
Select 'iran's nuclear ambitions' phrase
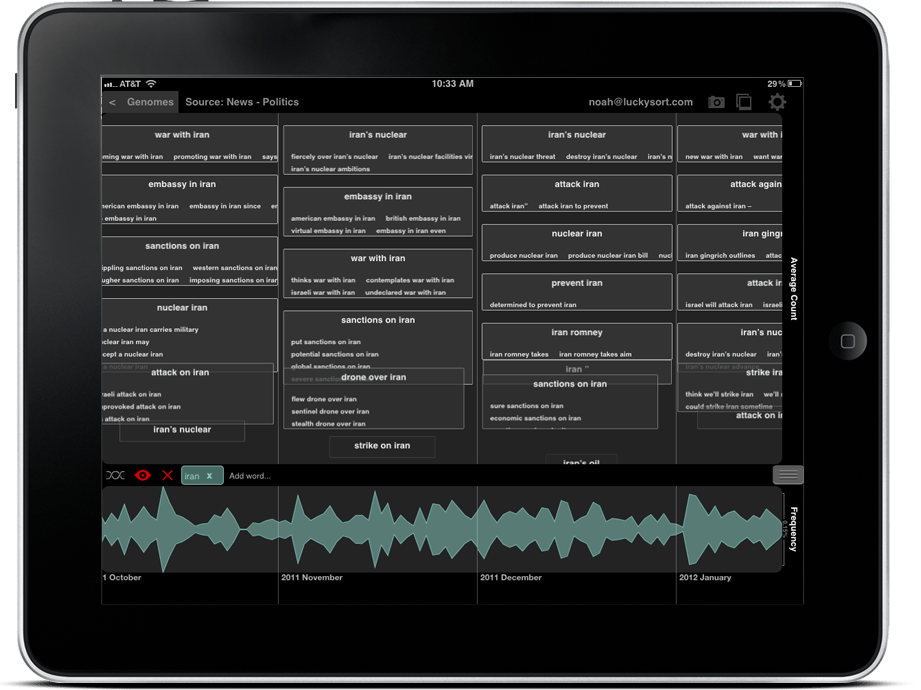[x=330, y=169]
